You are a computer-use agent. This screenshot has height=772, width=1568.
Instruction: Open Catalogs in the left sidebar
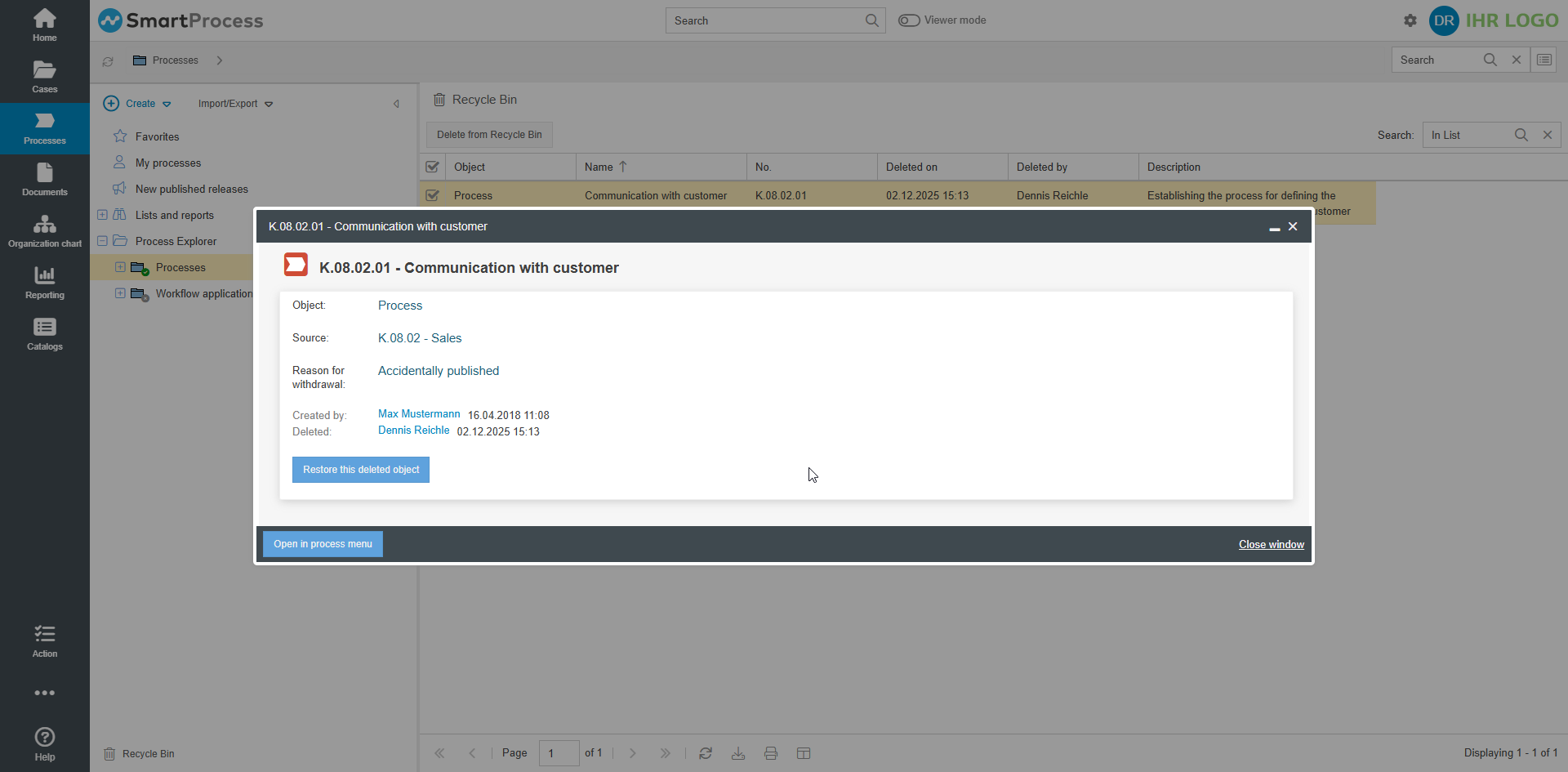coord(45,334)
